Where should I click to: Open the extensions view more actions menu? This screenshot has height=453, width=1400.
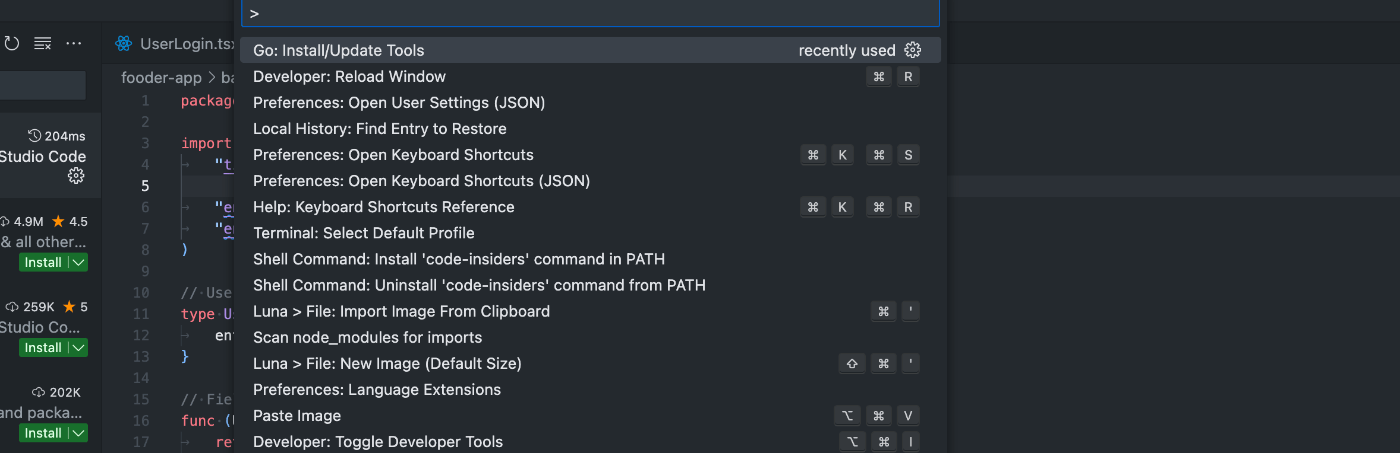(74, 44)
